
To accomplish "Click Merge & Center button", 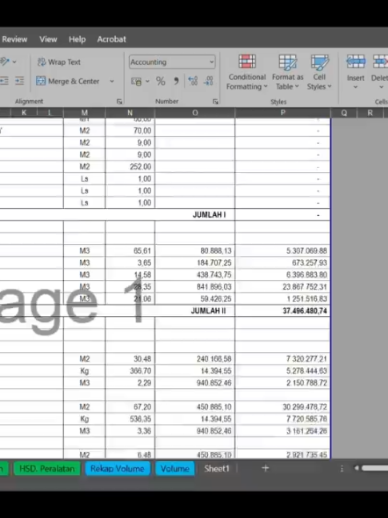I will click(68, 81).
